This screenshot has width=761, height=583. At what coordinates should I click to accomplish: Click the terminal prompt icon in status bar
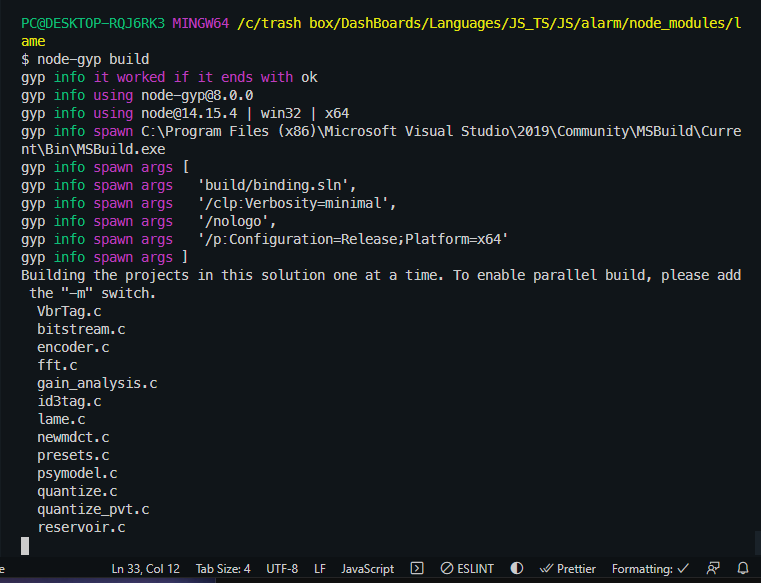click(x=417, y=568)
